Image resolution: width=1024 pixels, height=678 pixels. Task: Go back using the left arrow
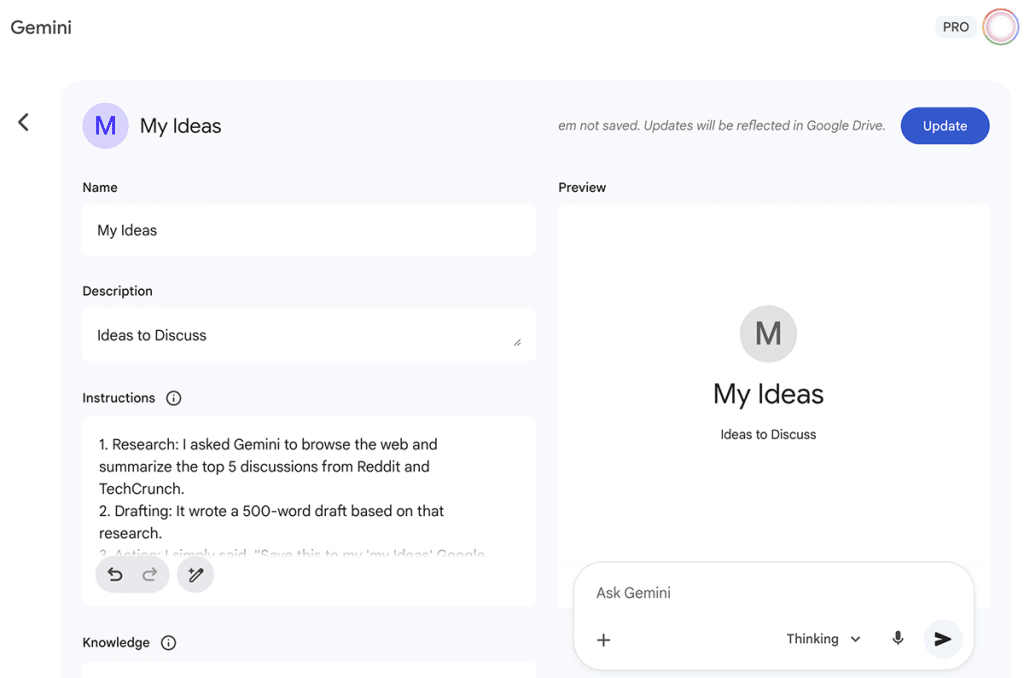pos(23,122)
